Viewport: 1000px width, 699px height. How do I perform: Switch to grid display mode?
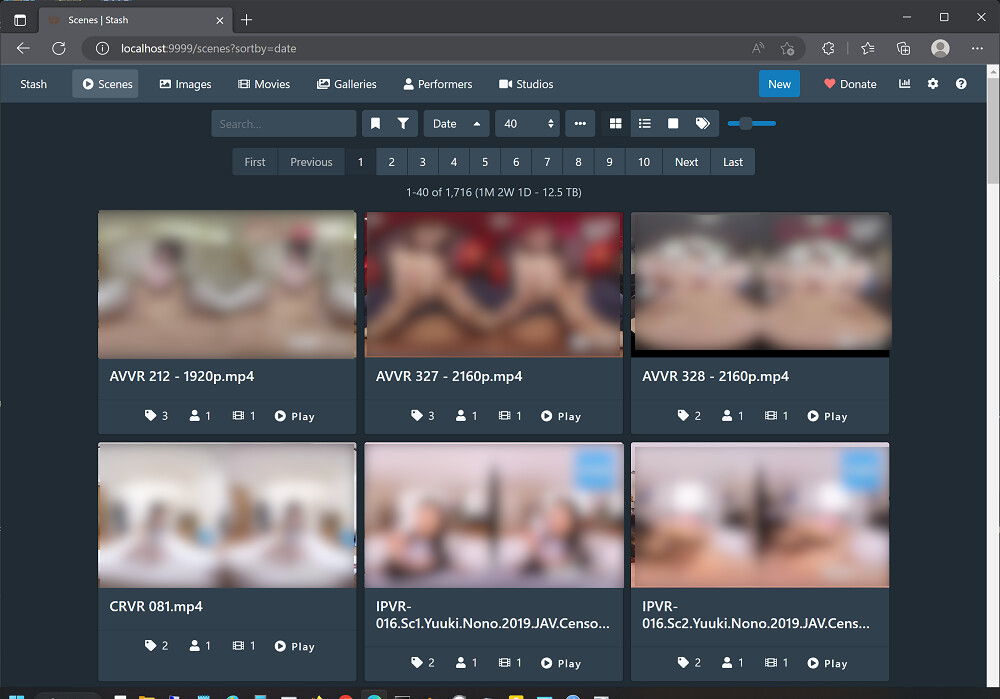pyautogui.click(x=616, y=124)
